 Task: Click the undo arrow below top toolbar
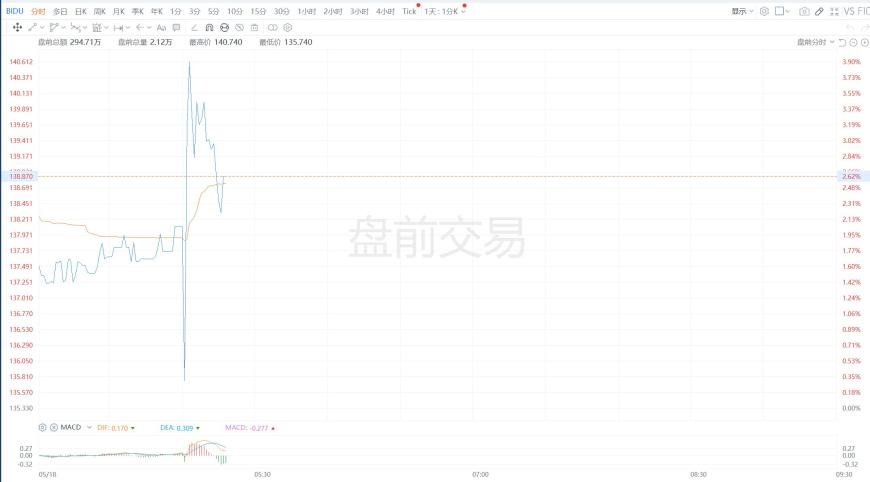click(x=849, y=27)
